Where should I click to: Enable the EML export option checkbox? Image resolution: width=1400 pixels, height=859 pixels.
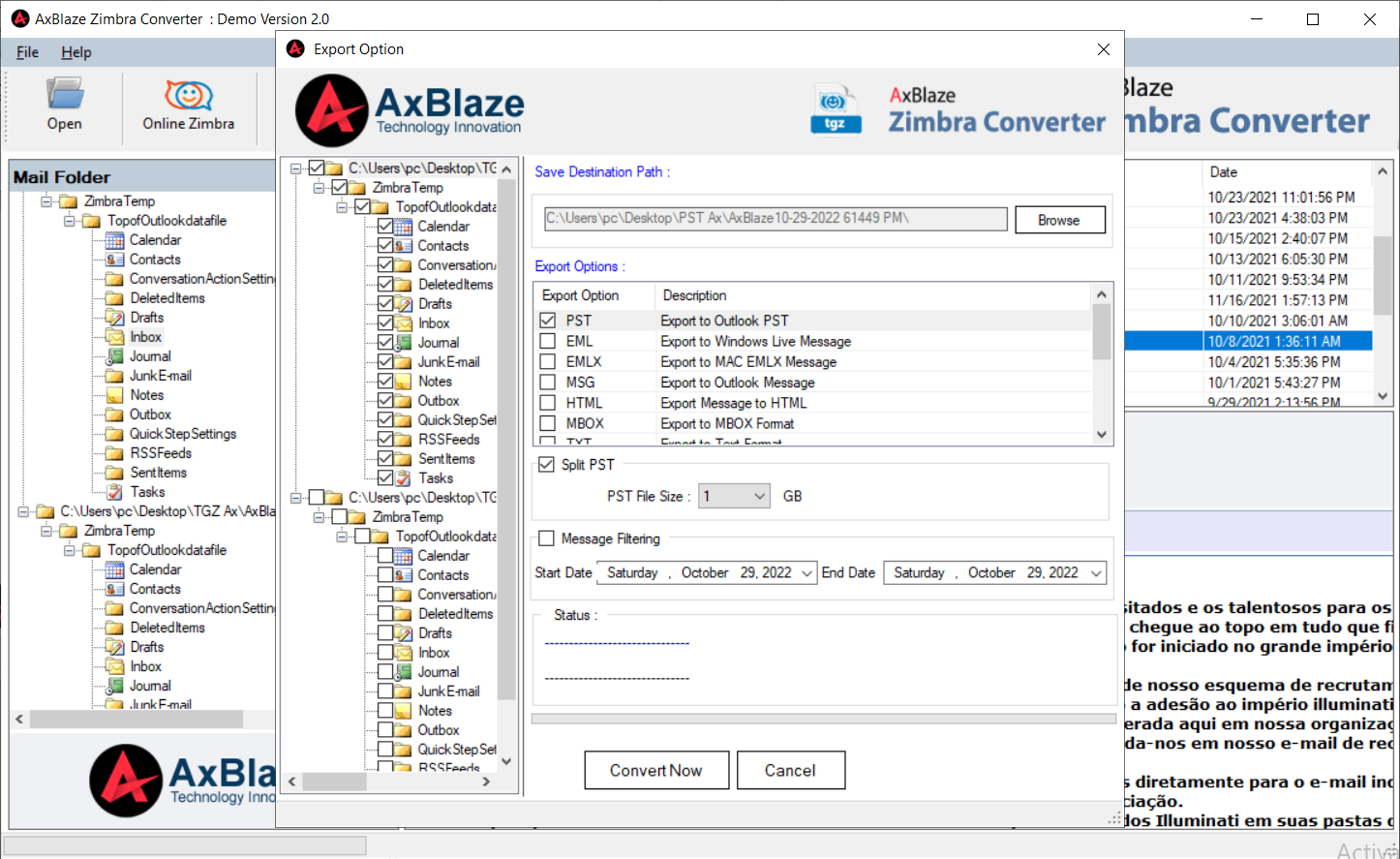(548, 341)
